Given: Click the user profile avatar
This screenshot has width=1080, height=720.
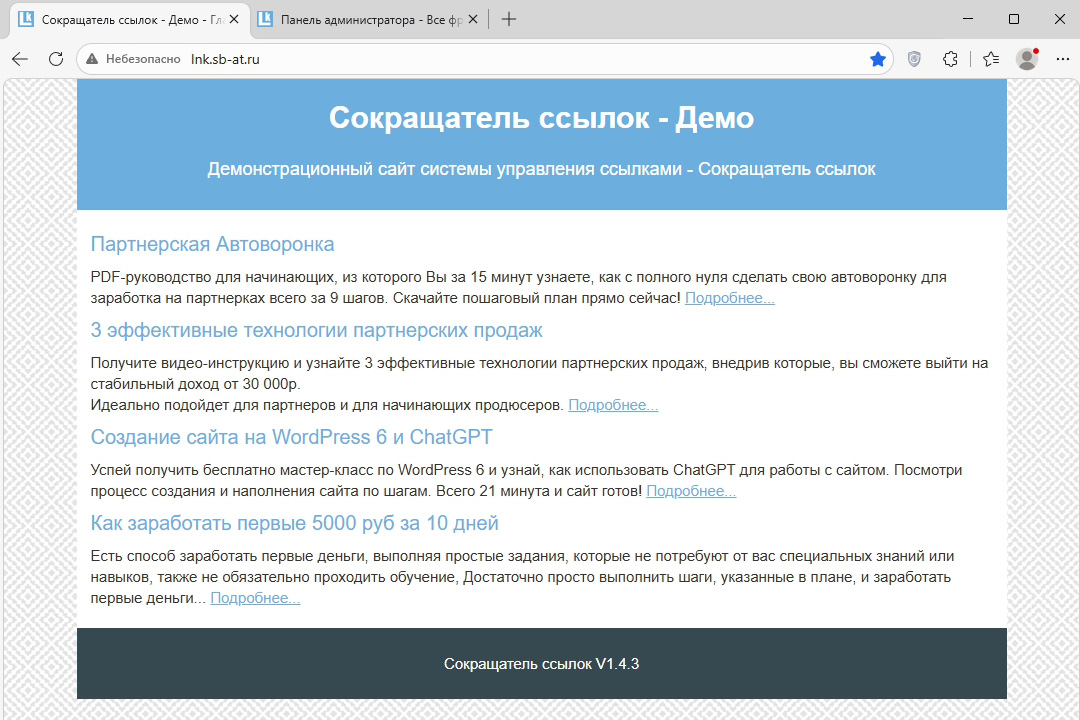Looking at the screenshot, I should [1027, 59].
